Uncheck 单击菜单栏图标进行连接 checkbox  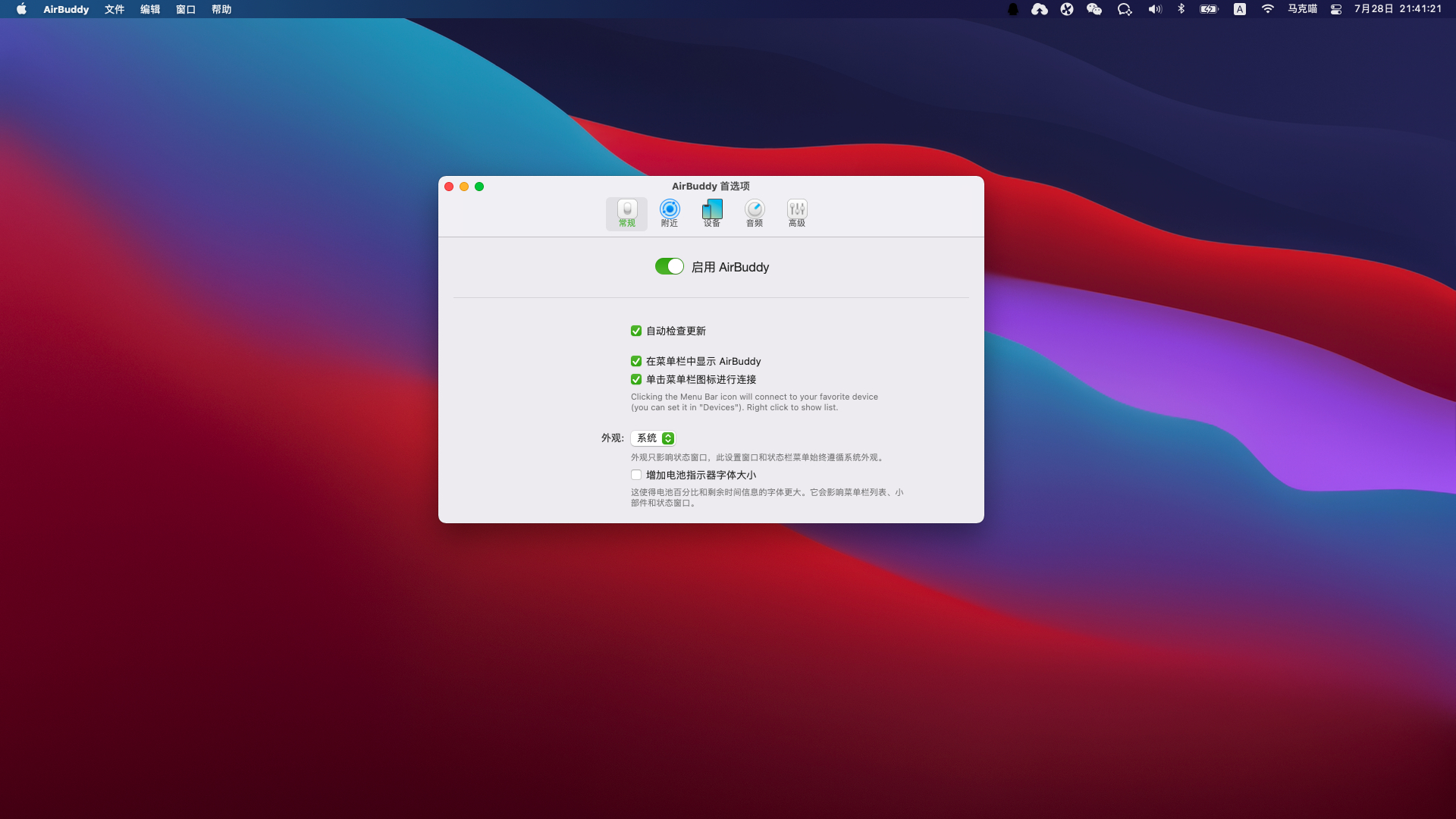coord(636,380)
